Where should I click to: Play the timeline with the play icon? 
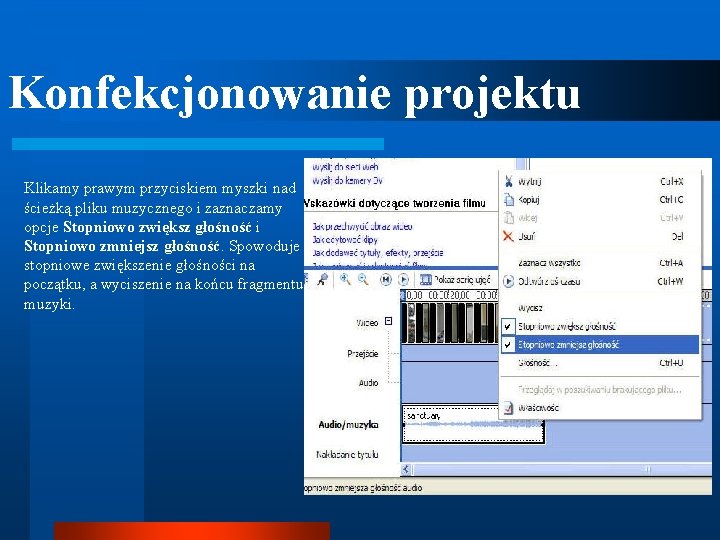click(403, 279)
